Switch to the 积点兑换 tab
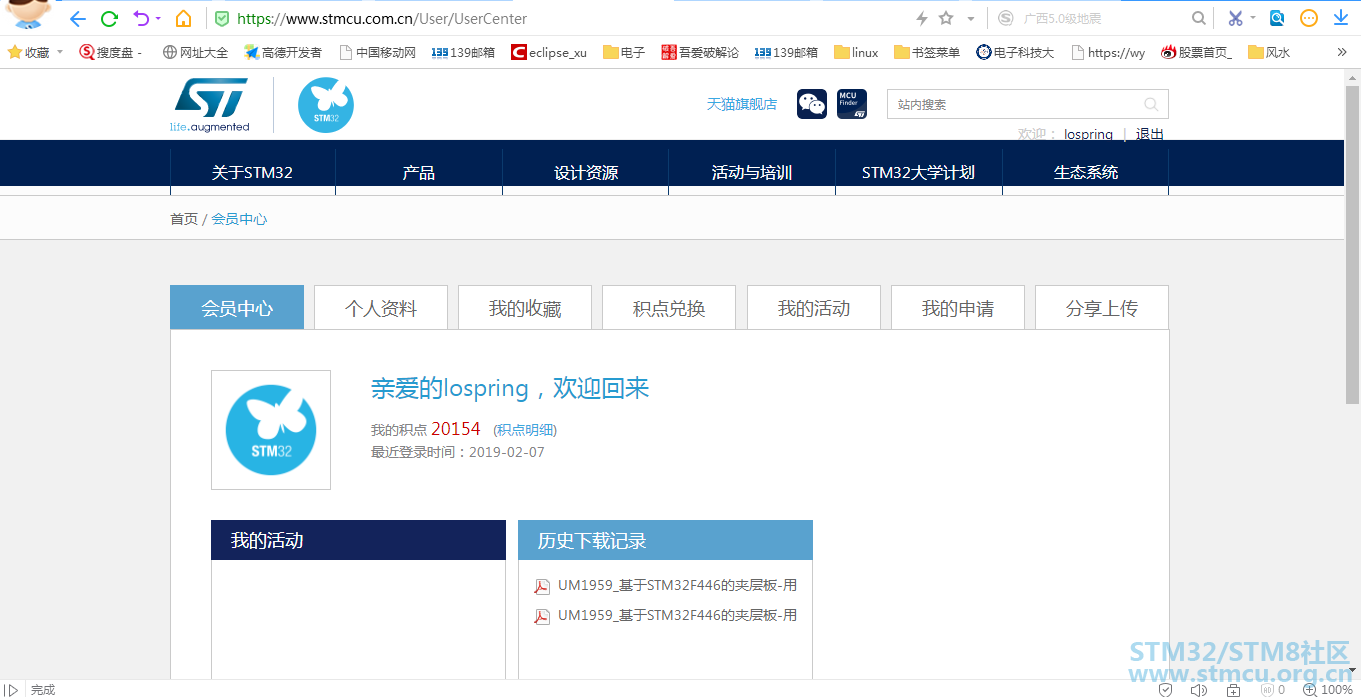The width and height of the screenshot is (1361, 697). [x=669, y=308]
